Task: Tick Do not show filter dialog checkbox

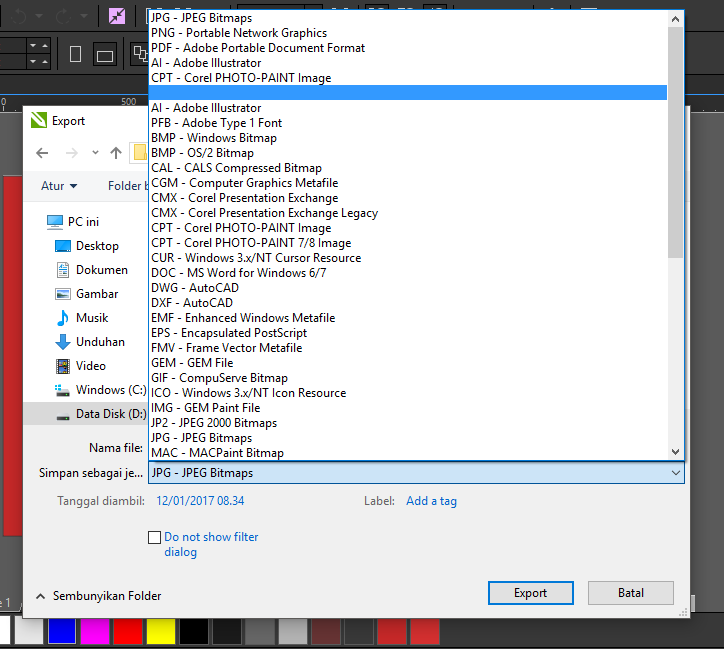Action: pyautogui.click(x=154, y=537)
